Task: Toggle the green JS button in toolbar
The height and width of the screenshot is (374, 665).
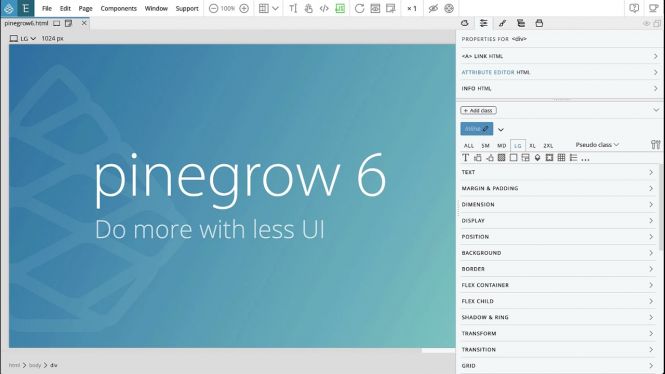Action: click(340, 8)
